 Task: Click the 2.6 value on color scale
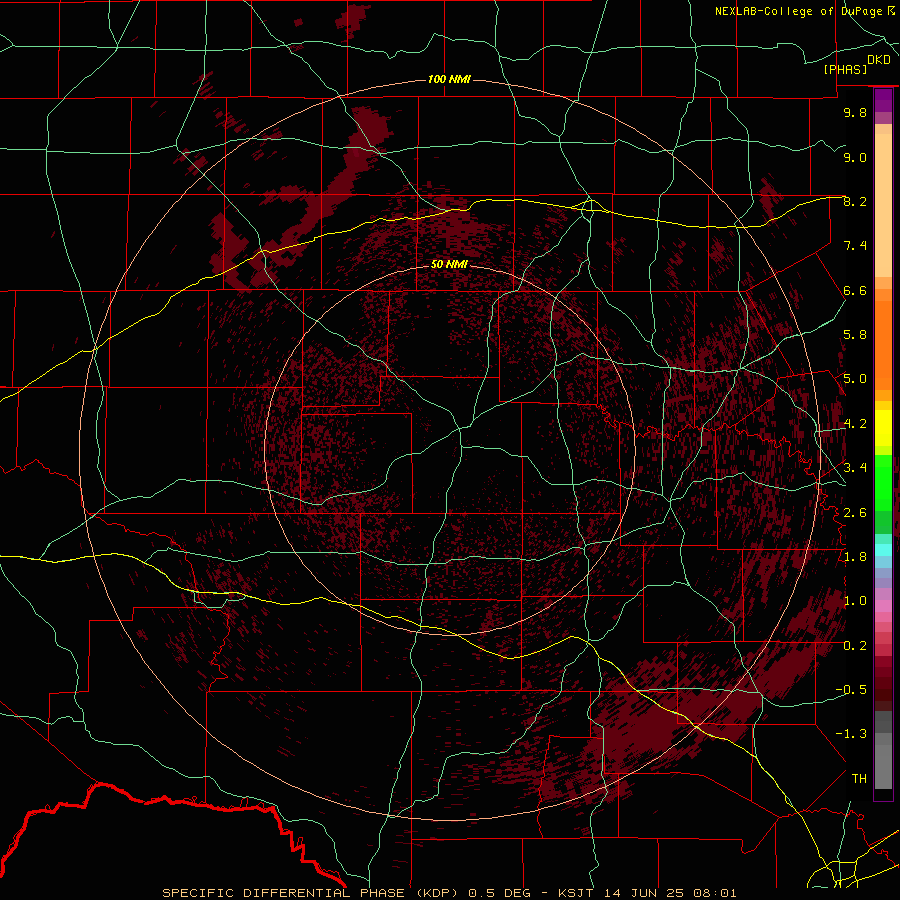[x=855, y=512]
